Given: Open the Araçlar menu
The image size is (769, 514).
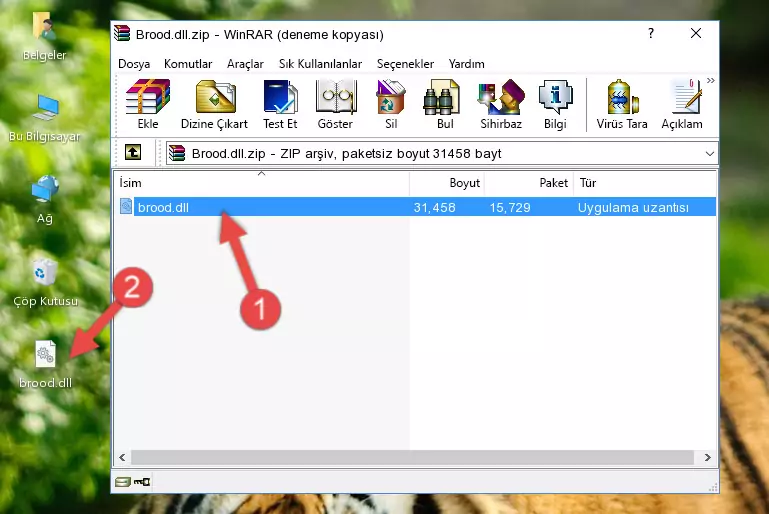Looking at the screenshot, I should [x=245, y=64].
